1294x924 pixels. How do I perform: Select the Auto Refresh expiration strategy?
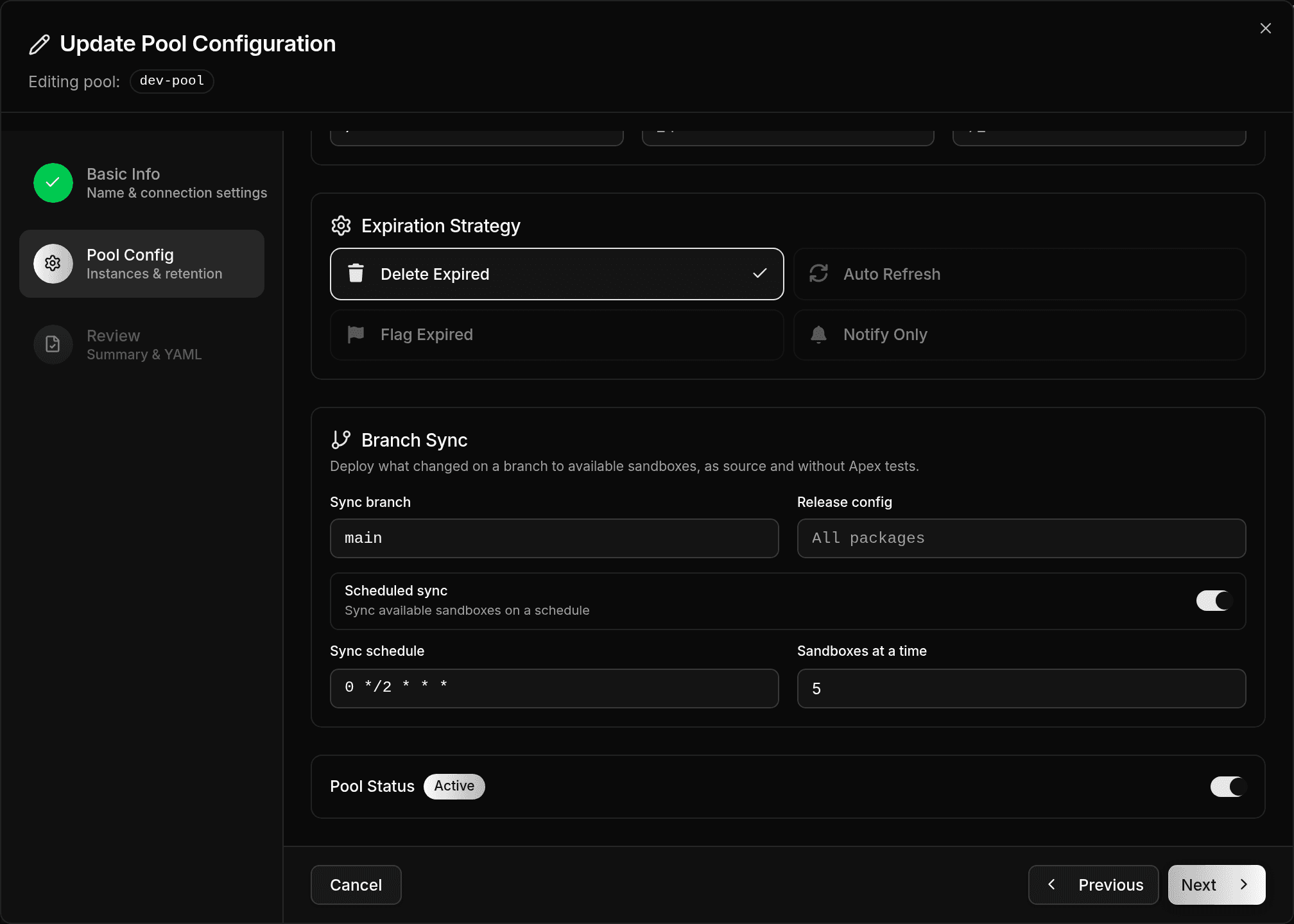tap(1020, 274)
